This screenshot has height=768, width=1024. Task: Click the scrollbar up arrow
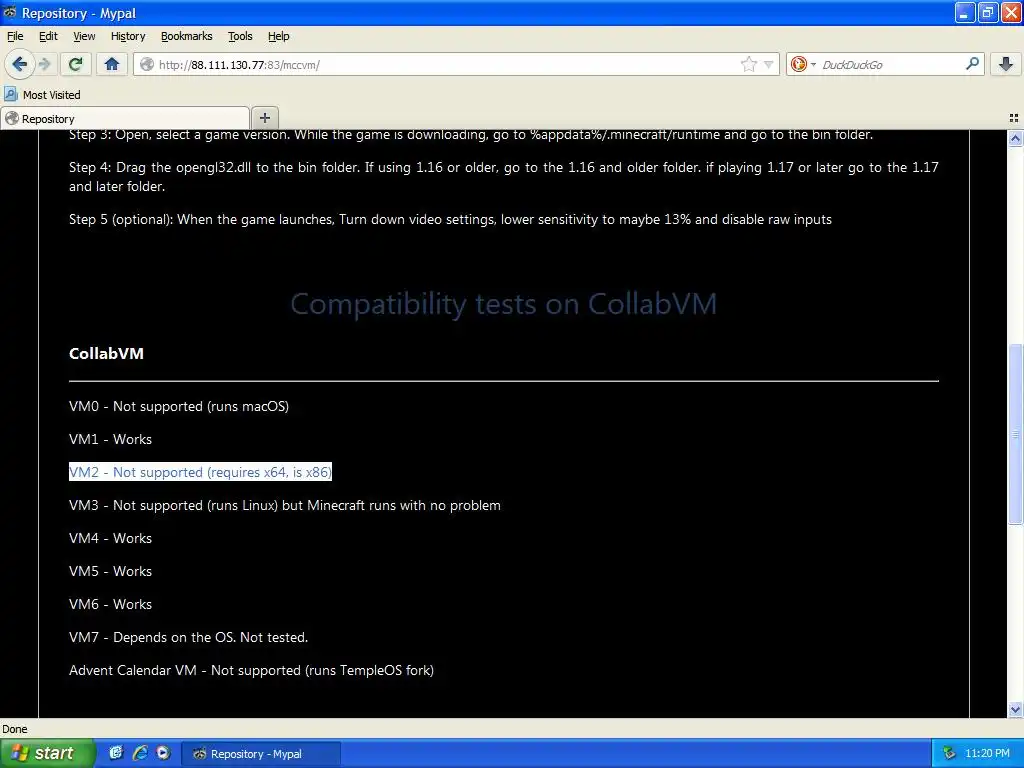pyautogui.click(x=1015, y=138)
